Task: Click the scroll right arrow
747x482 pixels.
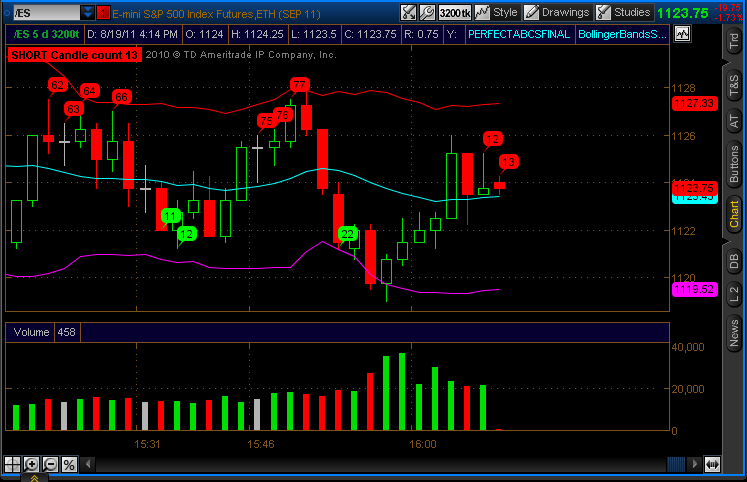Action: 695,464
